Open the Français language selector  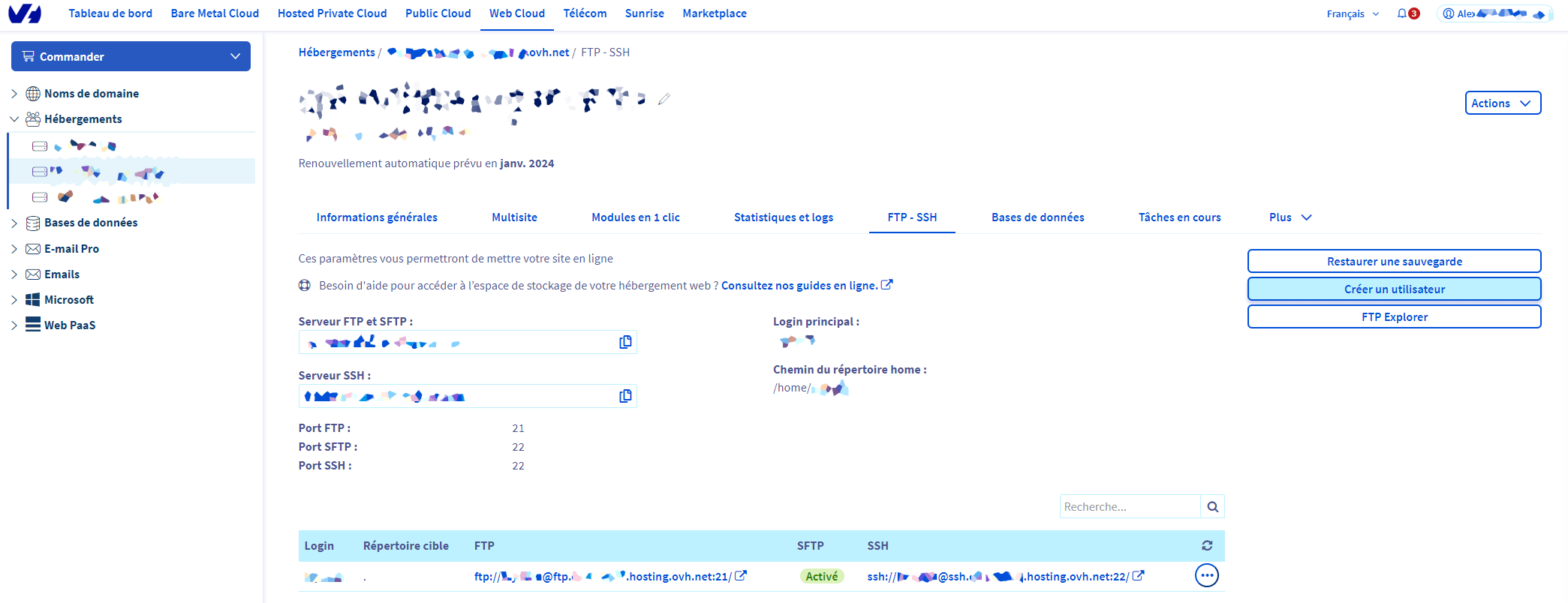click(x=1352, y=13)
